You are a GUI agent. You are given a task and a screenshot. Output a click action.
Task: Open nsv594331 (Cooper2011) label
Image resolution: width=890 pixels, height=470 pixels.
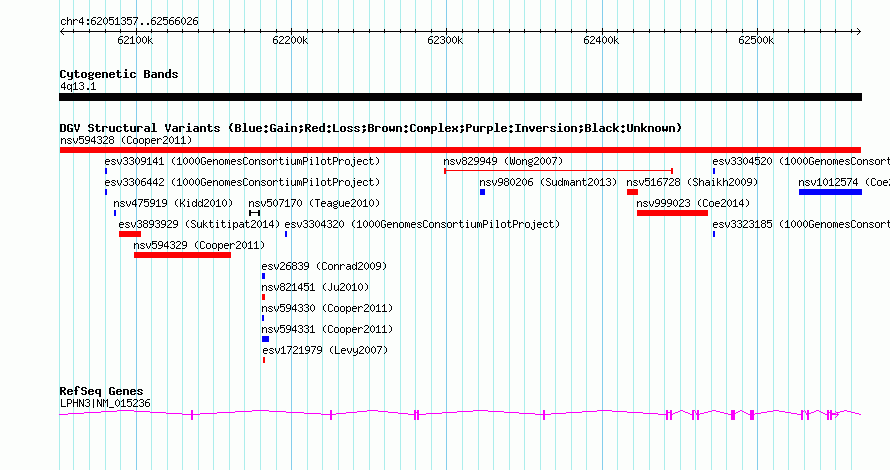(327, 329)
